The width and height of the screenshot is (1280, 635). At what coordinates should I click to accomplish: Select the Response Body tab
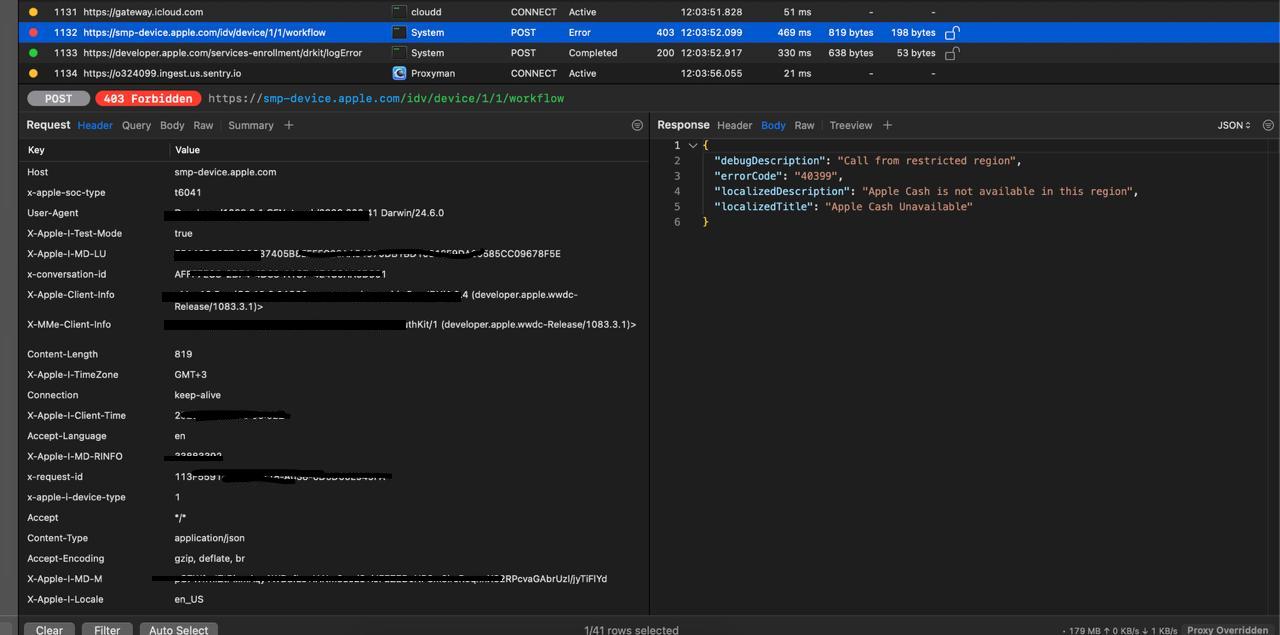(x=773, y=125)
